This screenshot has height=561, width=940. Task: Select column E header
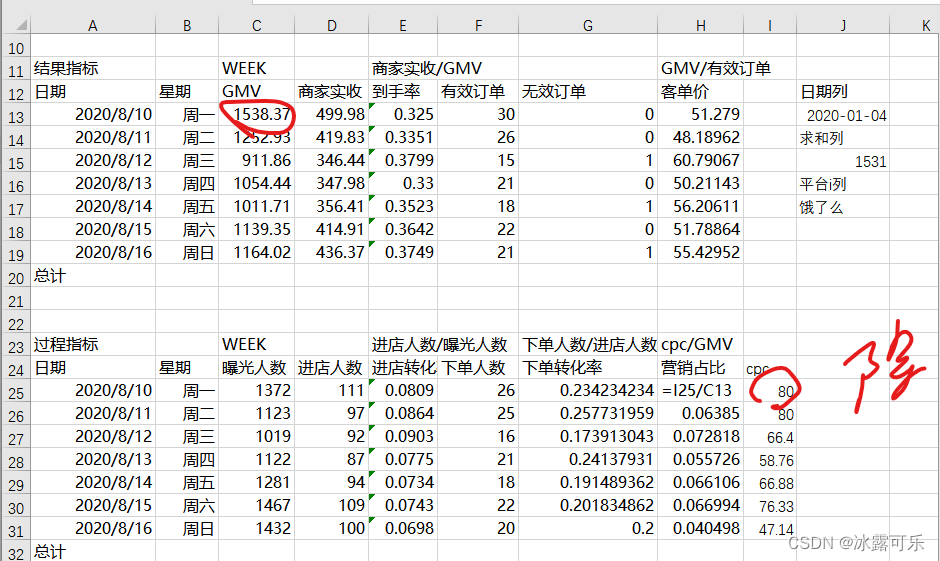point(403,25)
